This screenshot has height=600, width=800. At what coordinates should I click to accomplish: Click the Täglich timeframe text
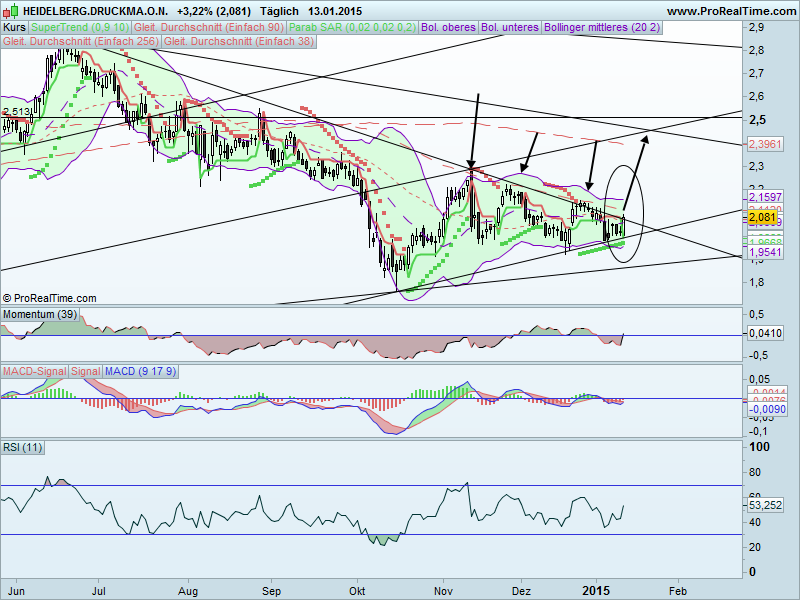279,11
